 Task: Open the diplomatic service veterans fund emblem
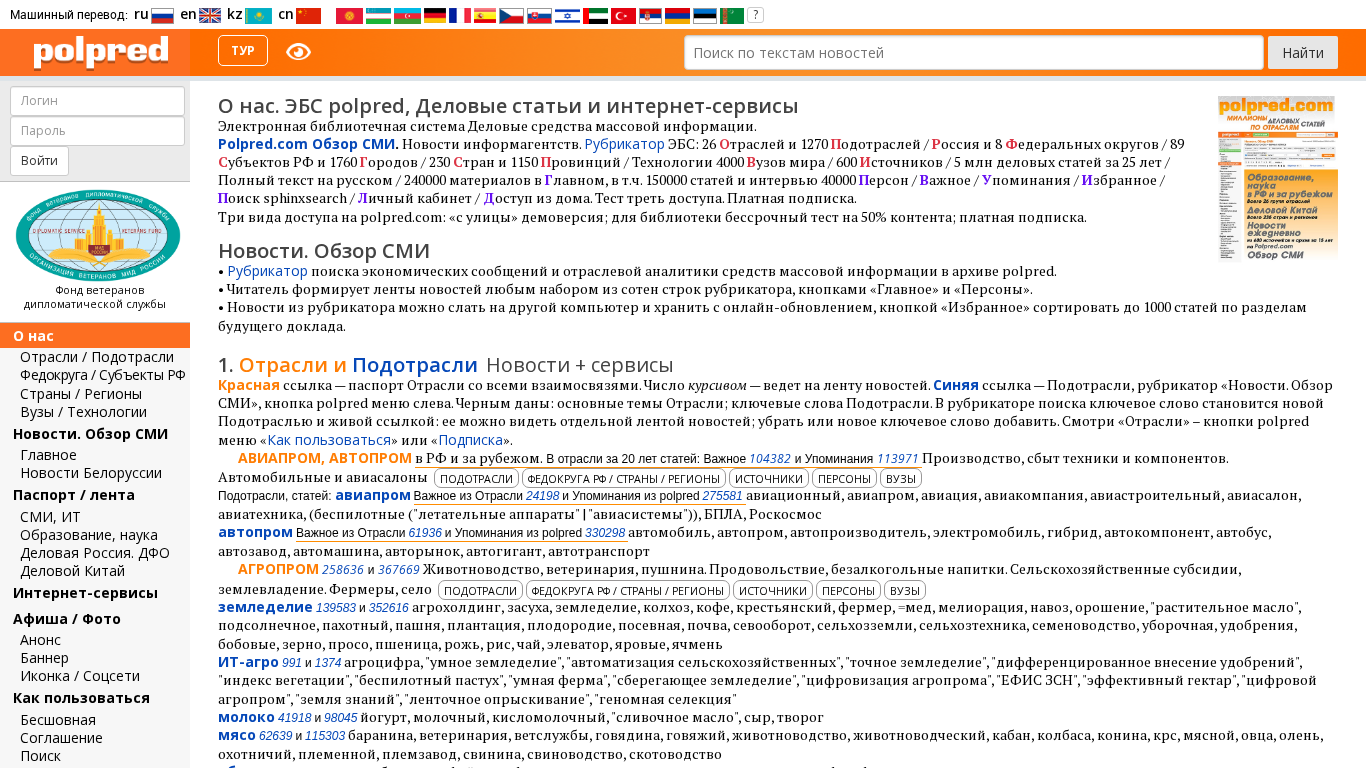click(97, 235)
